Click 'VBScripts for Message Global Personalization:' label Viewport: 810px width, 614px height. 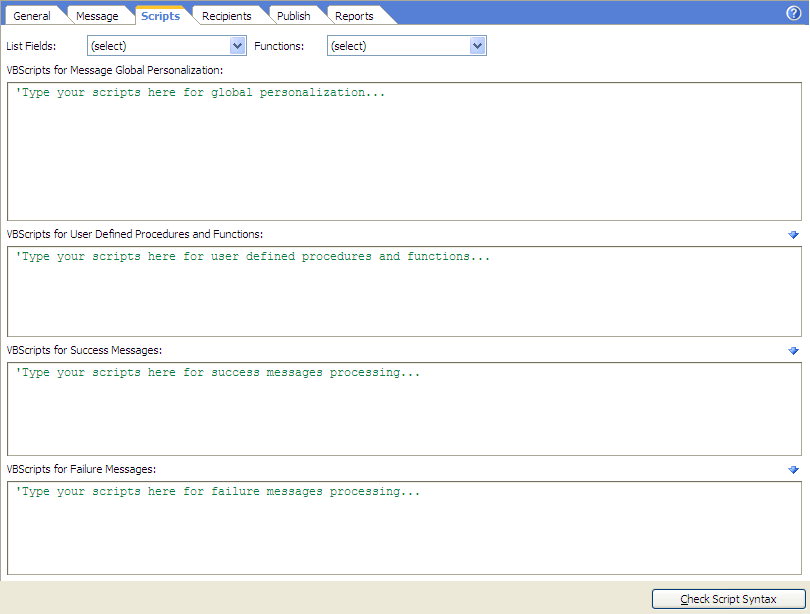[x=115, y=70]
